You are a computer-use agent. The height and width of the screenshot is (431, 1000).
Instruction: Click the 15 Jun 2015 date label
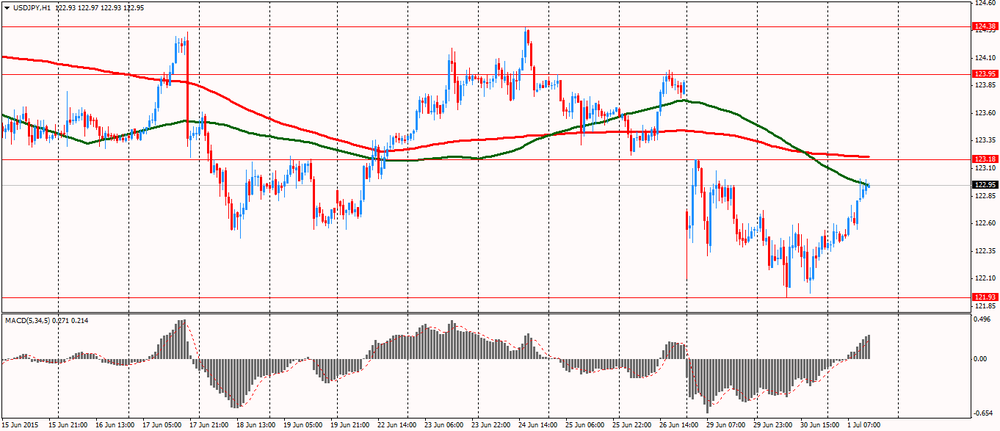[19, 424]
